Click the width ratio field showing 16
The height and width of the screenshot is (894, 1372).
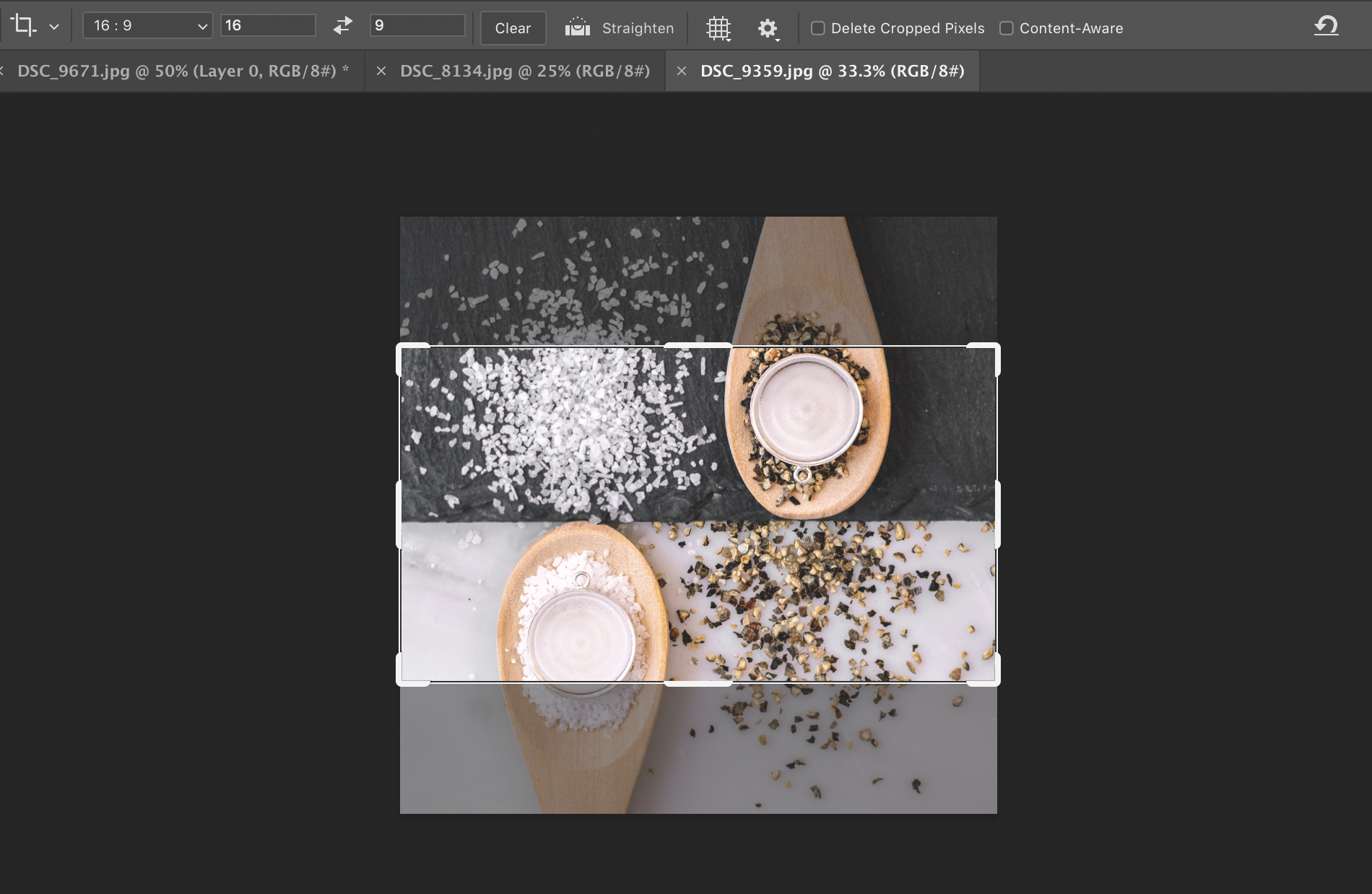click(268, 26)
